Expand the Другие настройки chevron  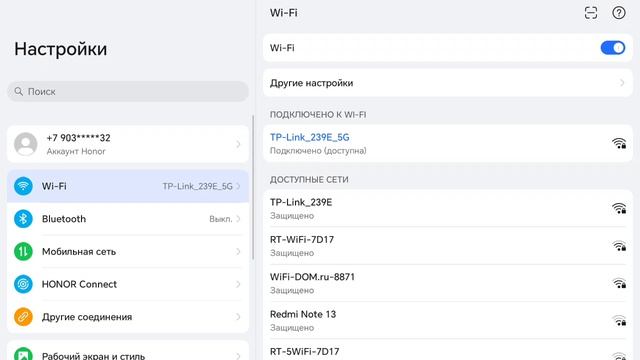[x=622, y=83]
